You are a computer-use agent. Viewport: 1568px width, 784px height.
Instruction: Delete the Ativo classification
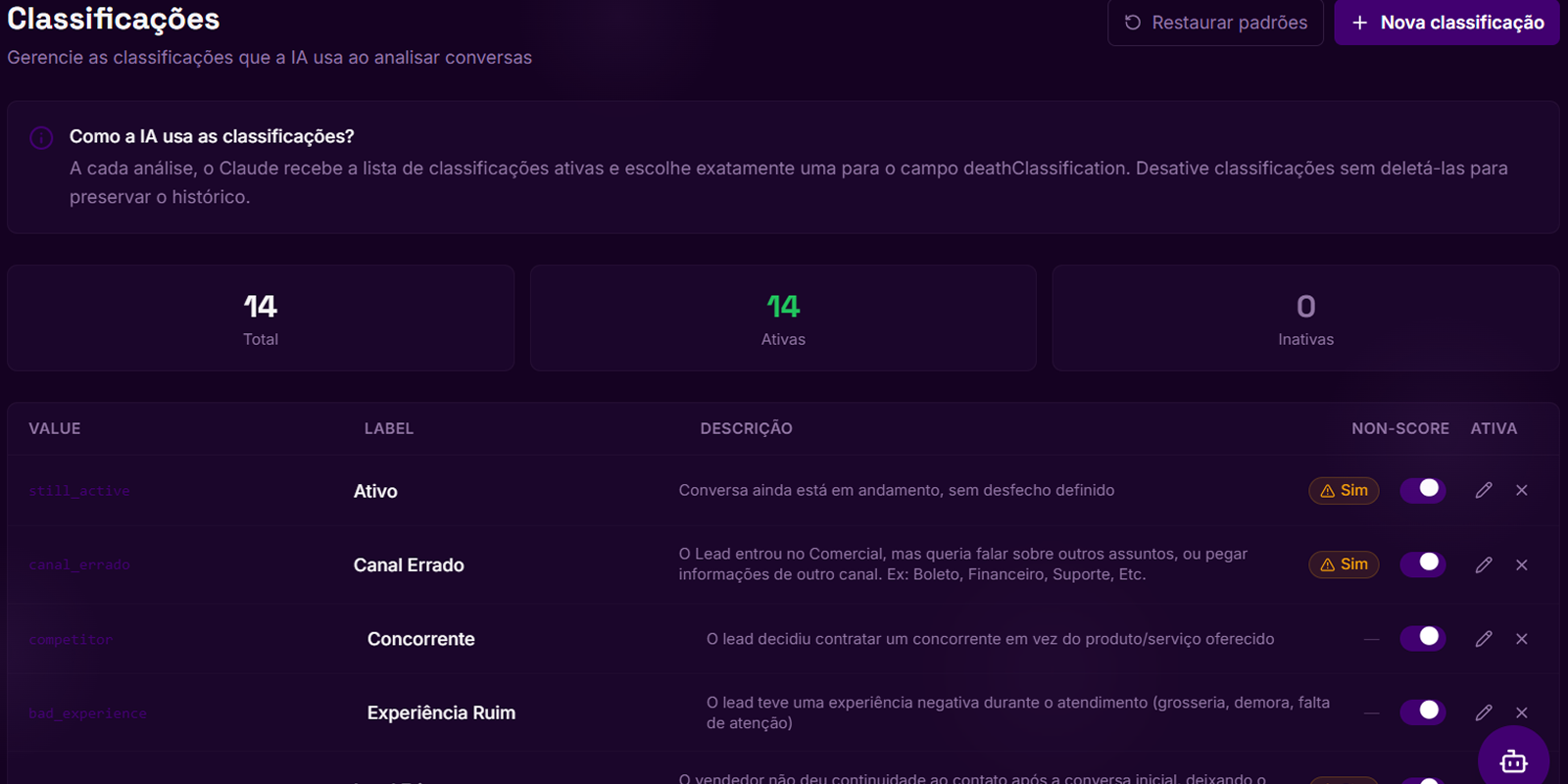point(1522,490)
